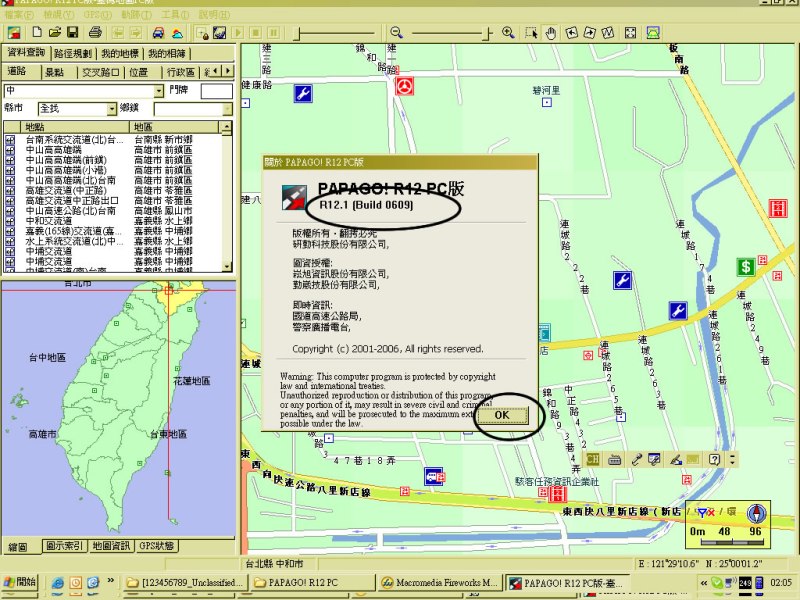The width and height of the screenshot is (800, 600).
Task: Click the question mark on the IME bar
Action: click(x=714, y=459)
